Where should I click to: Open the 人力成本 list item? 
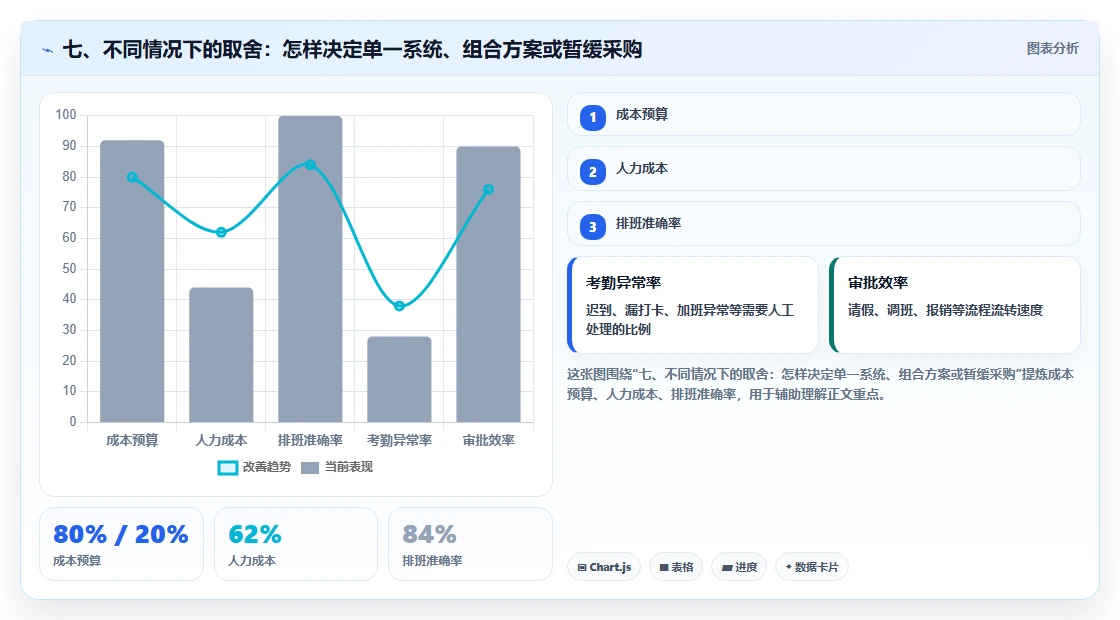pyautogui.click(x=823, y=169)
